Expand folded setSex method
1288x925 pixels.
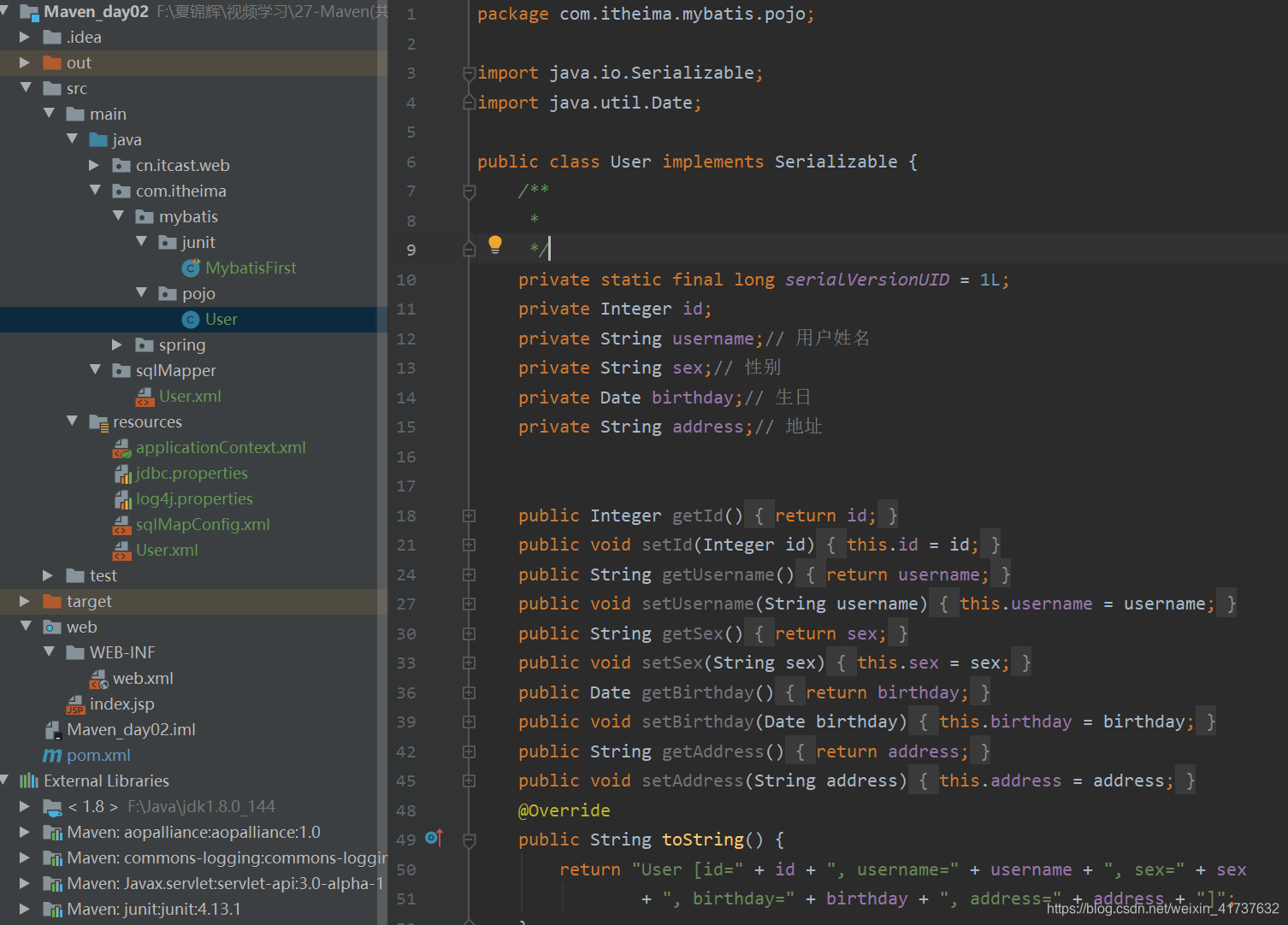pos(469,663)
